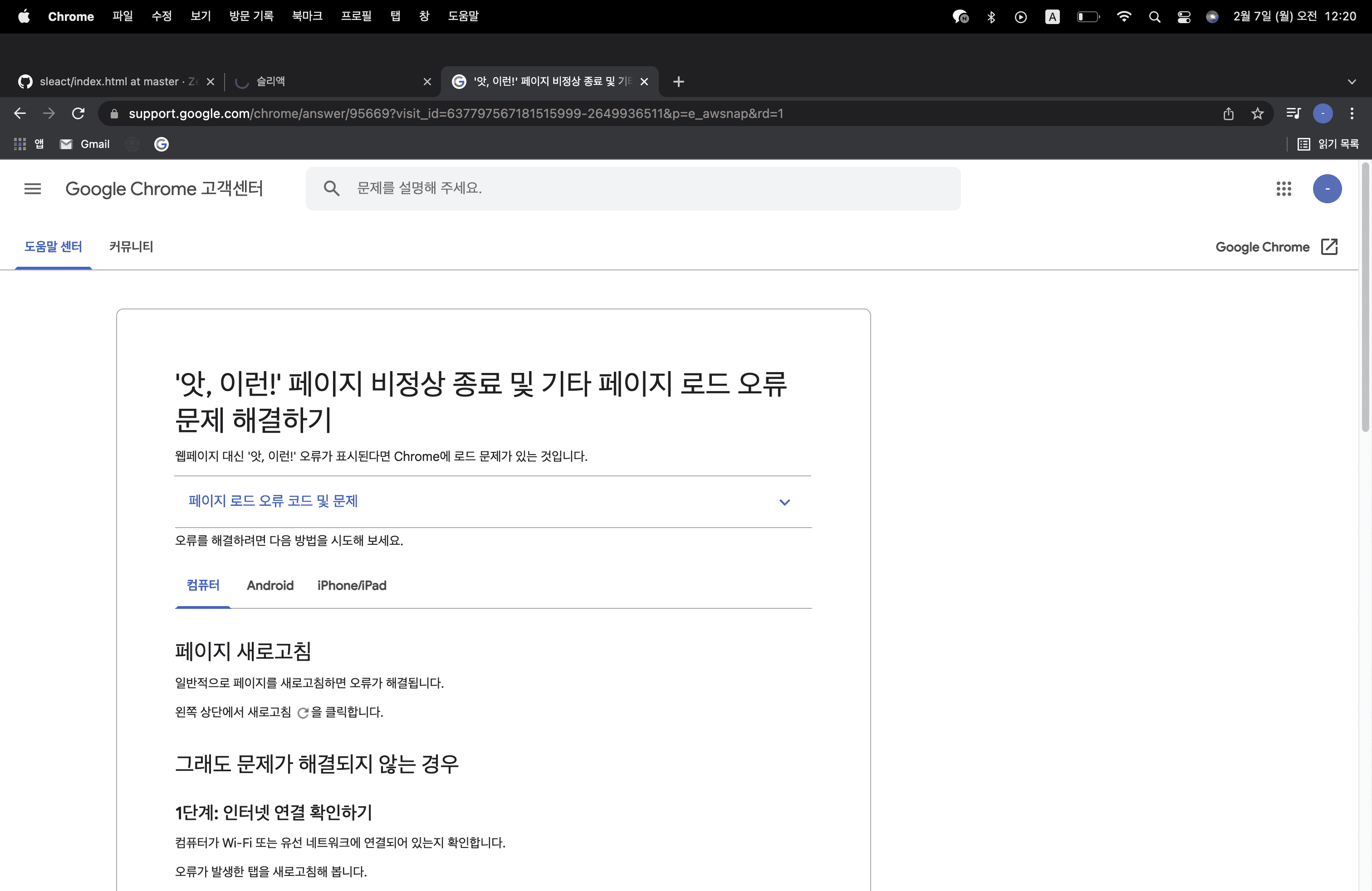Image resolution: width=1372 pixels, height=891 pixels.
Task: Open the Apps bookmark shortcut
Action: pos(29,144)
